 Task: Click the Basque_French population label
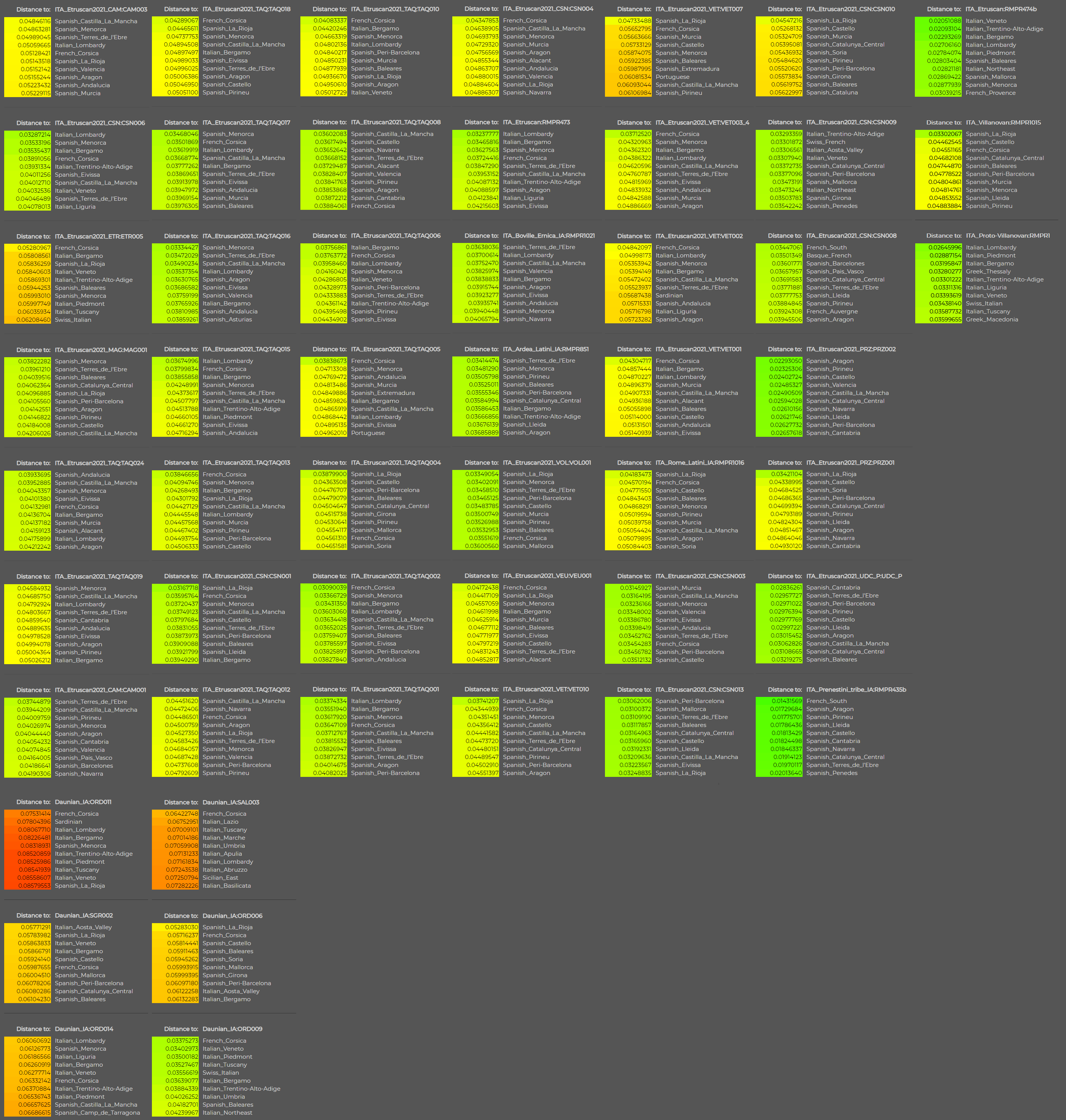point(828,255)
